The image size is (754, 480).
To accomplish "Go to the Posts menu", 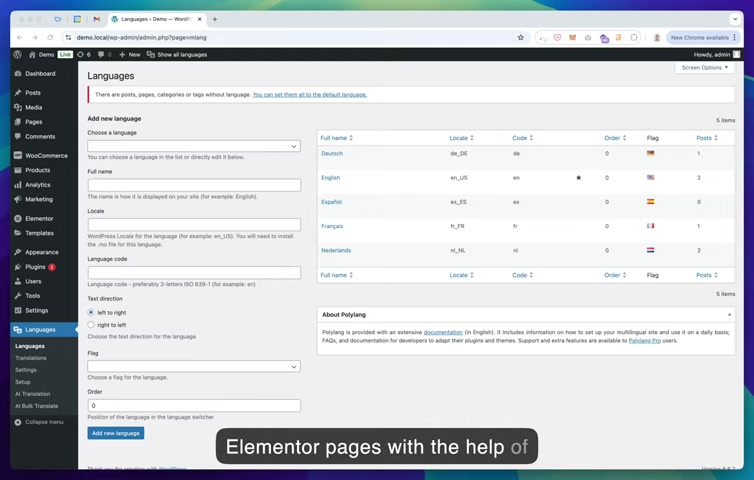I will [33, 92].
